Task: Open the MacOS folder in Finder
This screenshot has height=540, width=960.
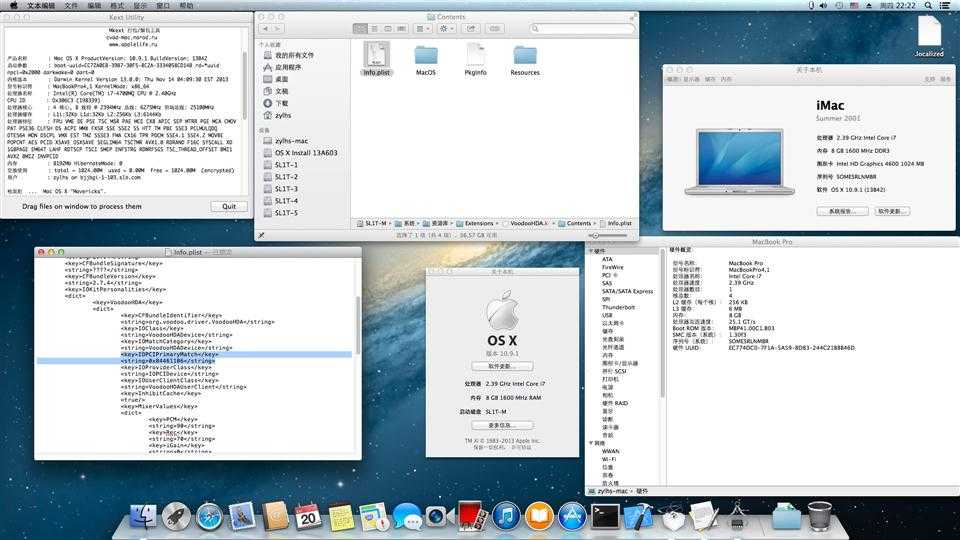Action: 426,60
